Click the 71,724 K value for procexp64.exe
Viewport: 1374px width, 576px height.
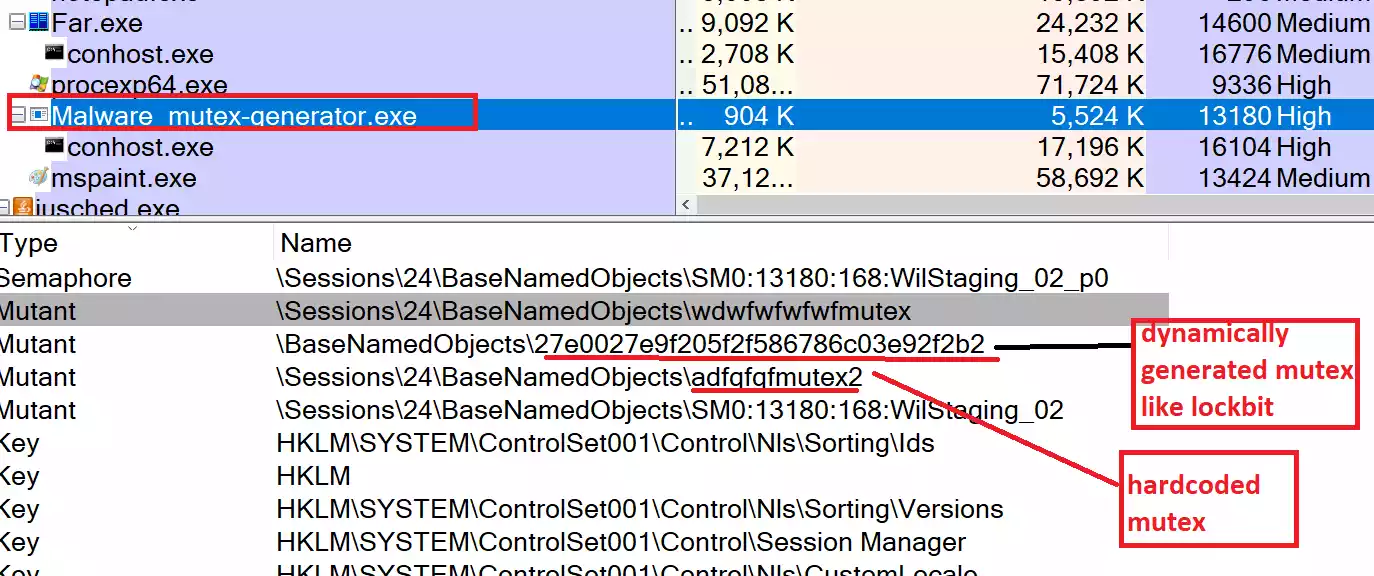[1089, 84]
